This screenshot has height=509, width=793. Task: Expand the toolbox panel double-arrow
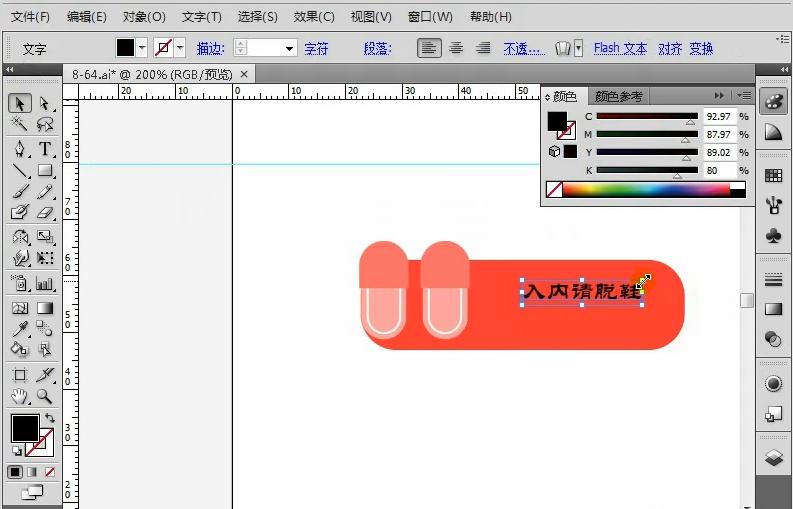pyautogui.click(x=9, y=69)
